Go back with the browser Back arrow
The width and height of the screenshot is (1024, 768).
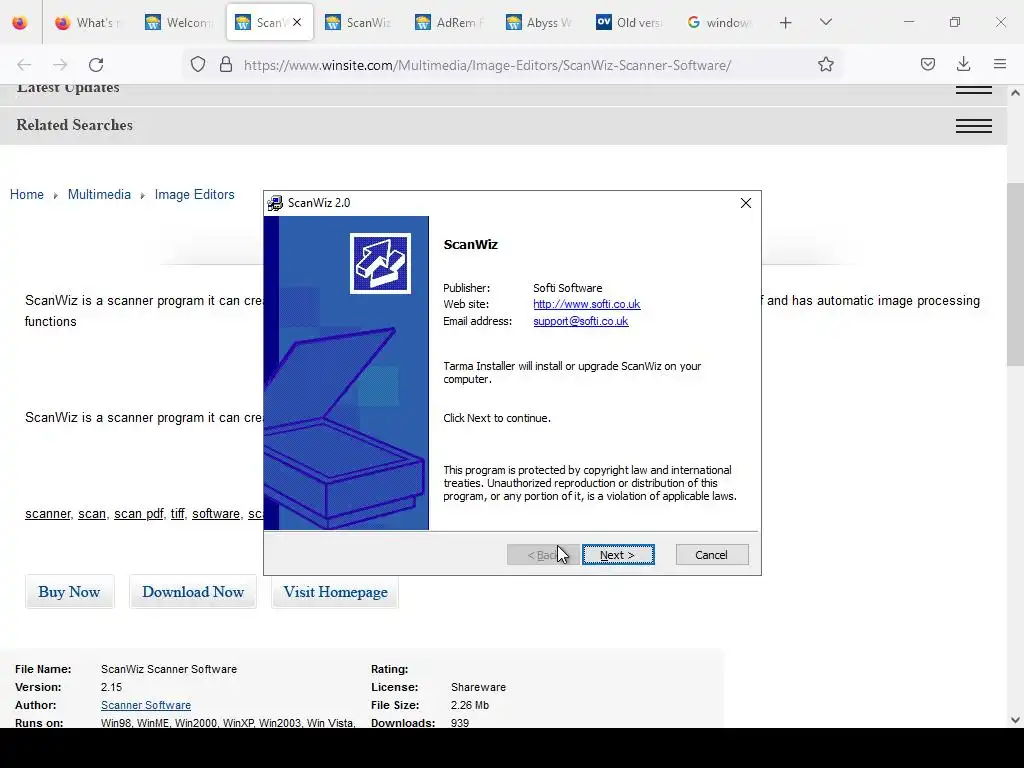coord(24,65)
